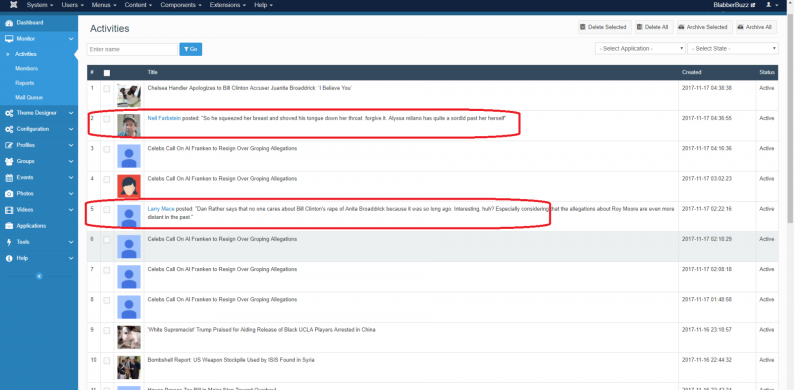Screen dimensions: 800x390
Task: Open the Components menu
Action: (181, 5)
